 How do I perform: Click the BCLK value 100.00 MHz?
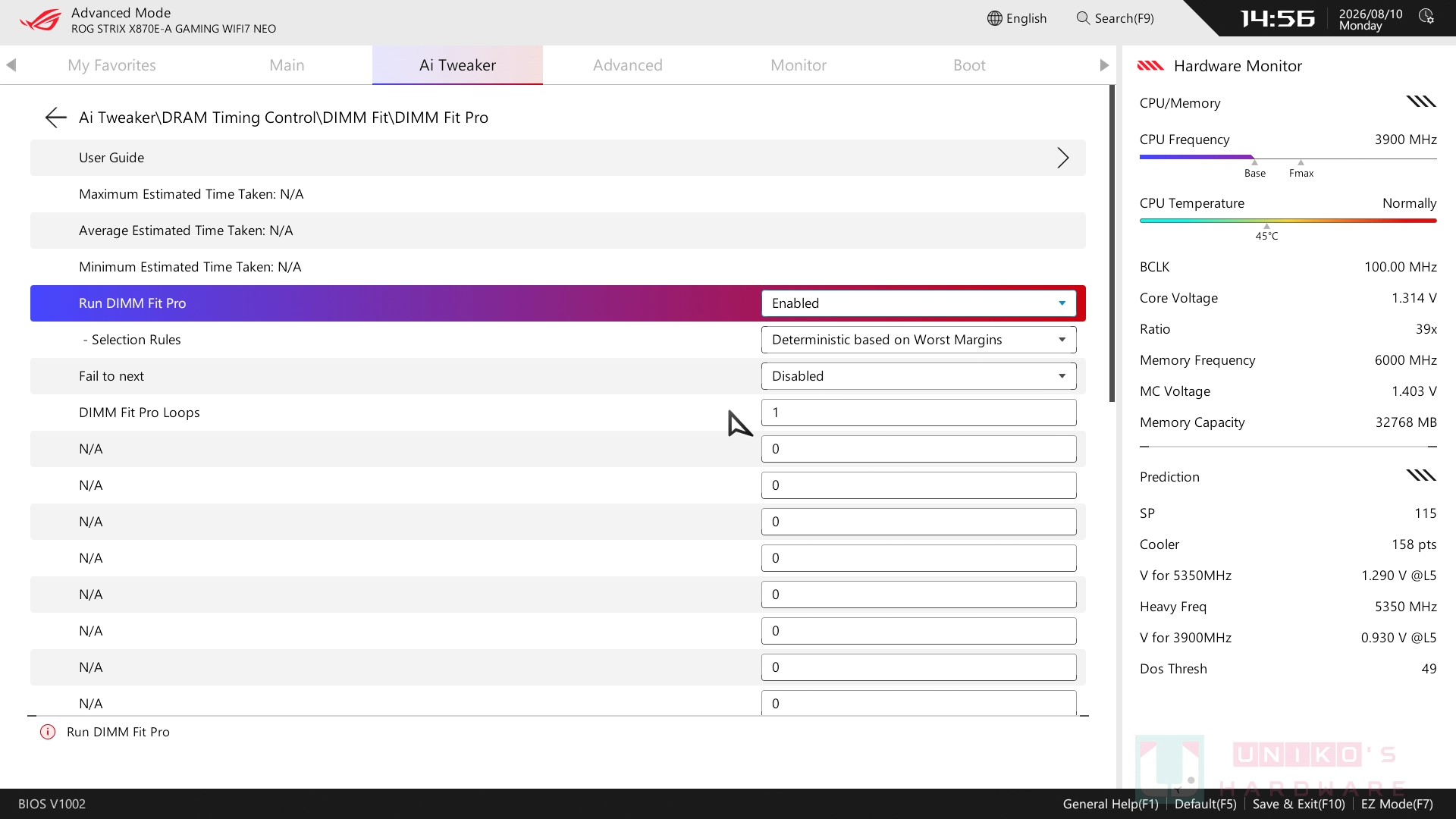click(x=1400, y=267)
